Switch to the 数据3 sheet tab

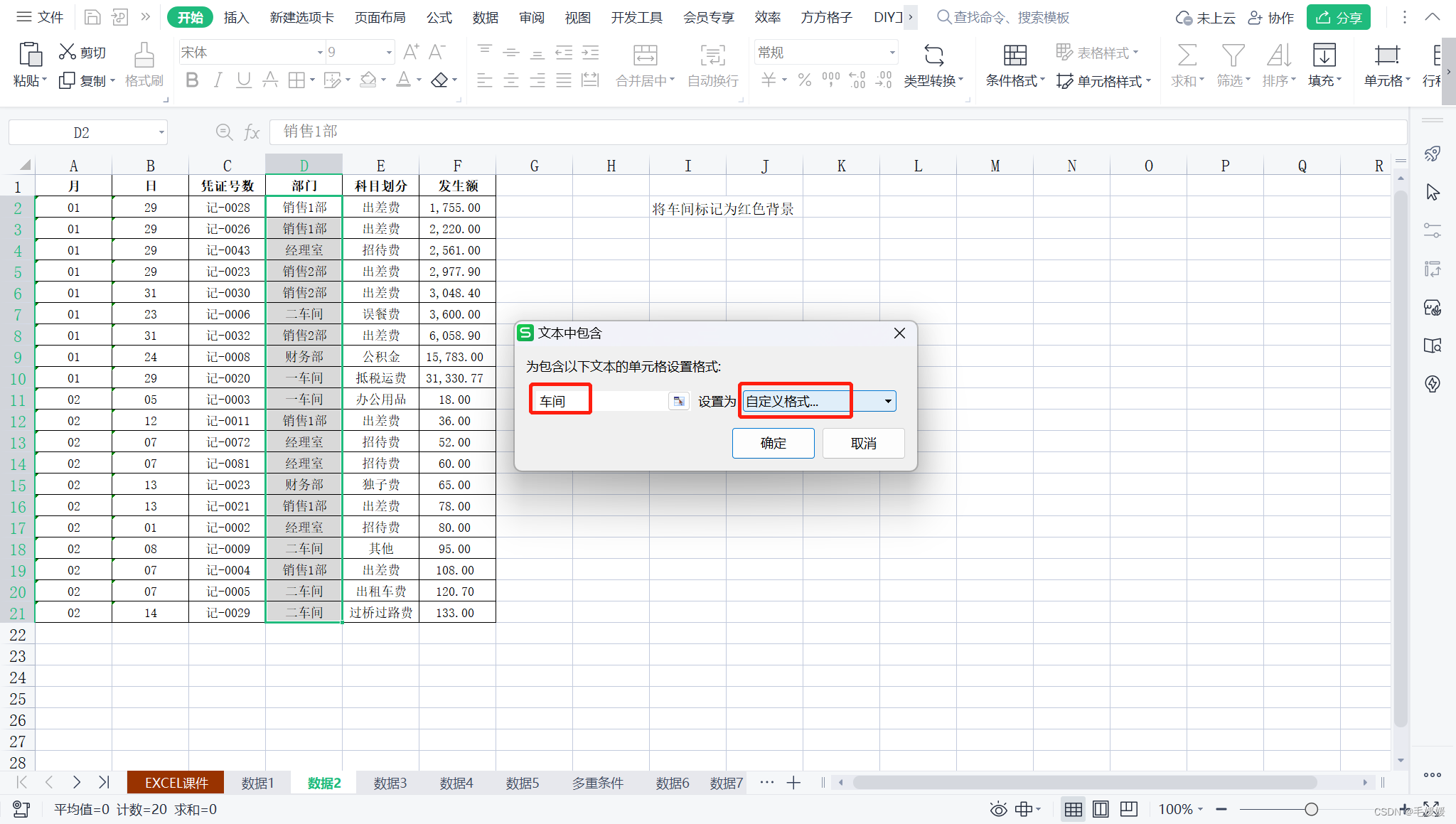(x=390, y=783)
